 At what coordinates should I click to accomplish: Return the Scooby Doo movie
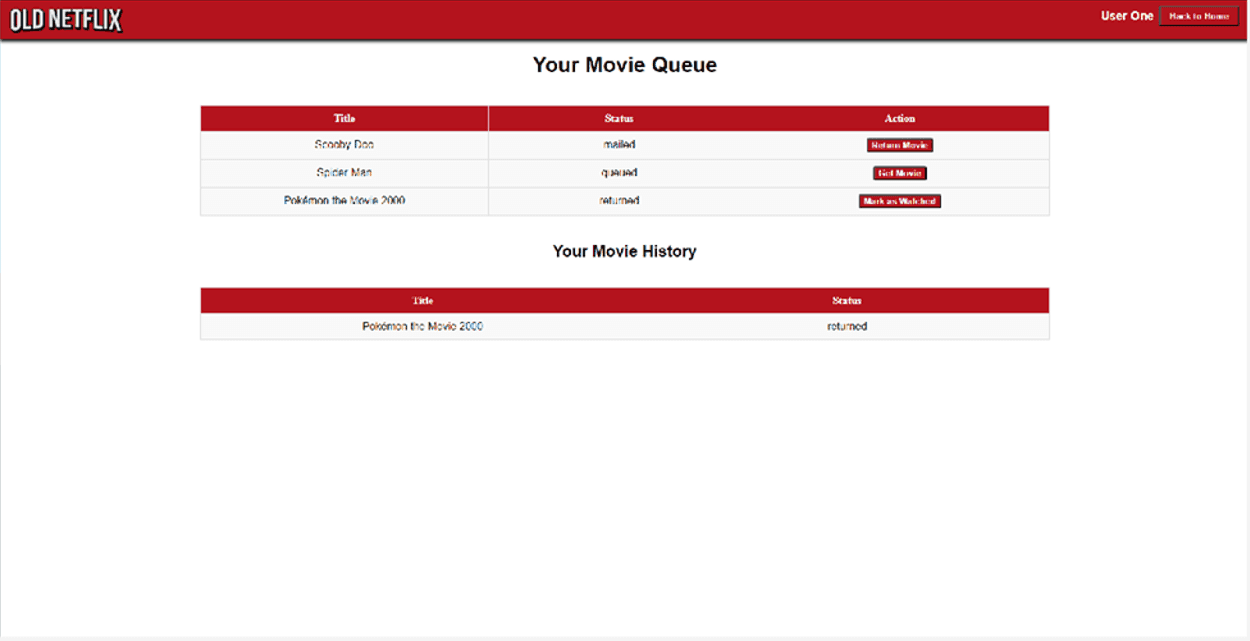pos(900,145)
